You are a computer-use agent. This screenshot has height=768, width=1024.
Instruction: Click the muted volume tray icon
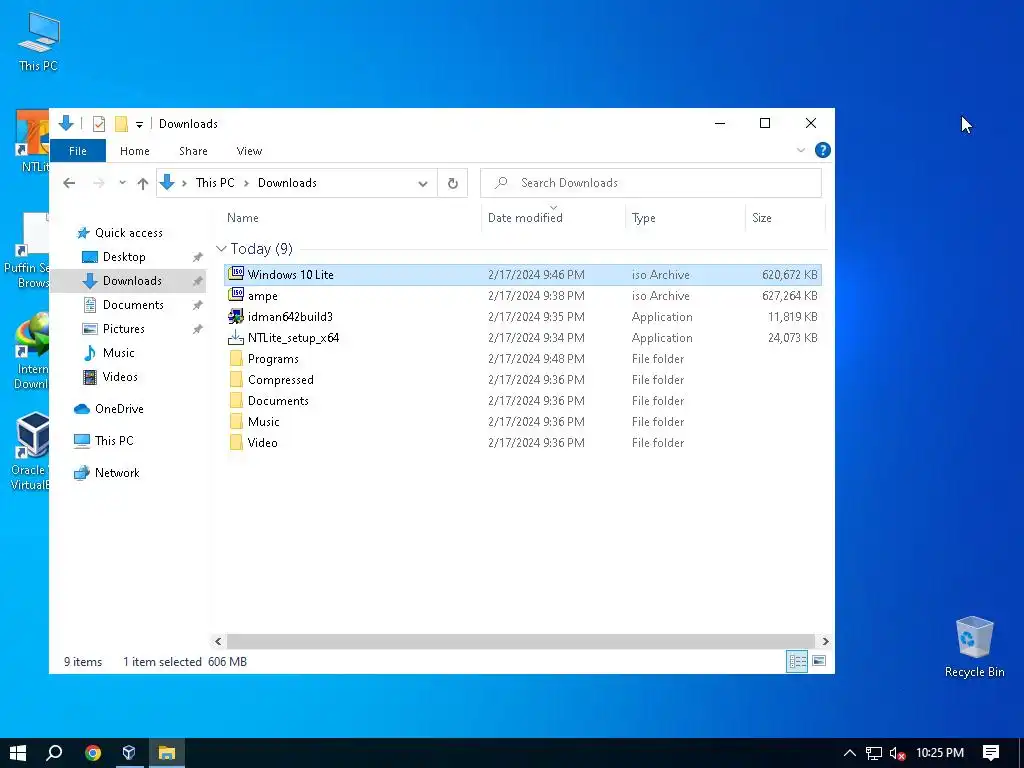point(897,754)
